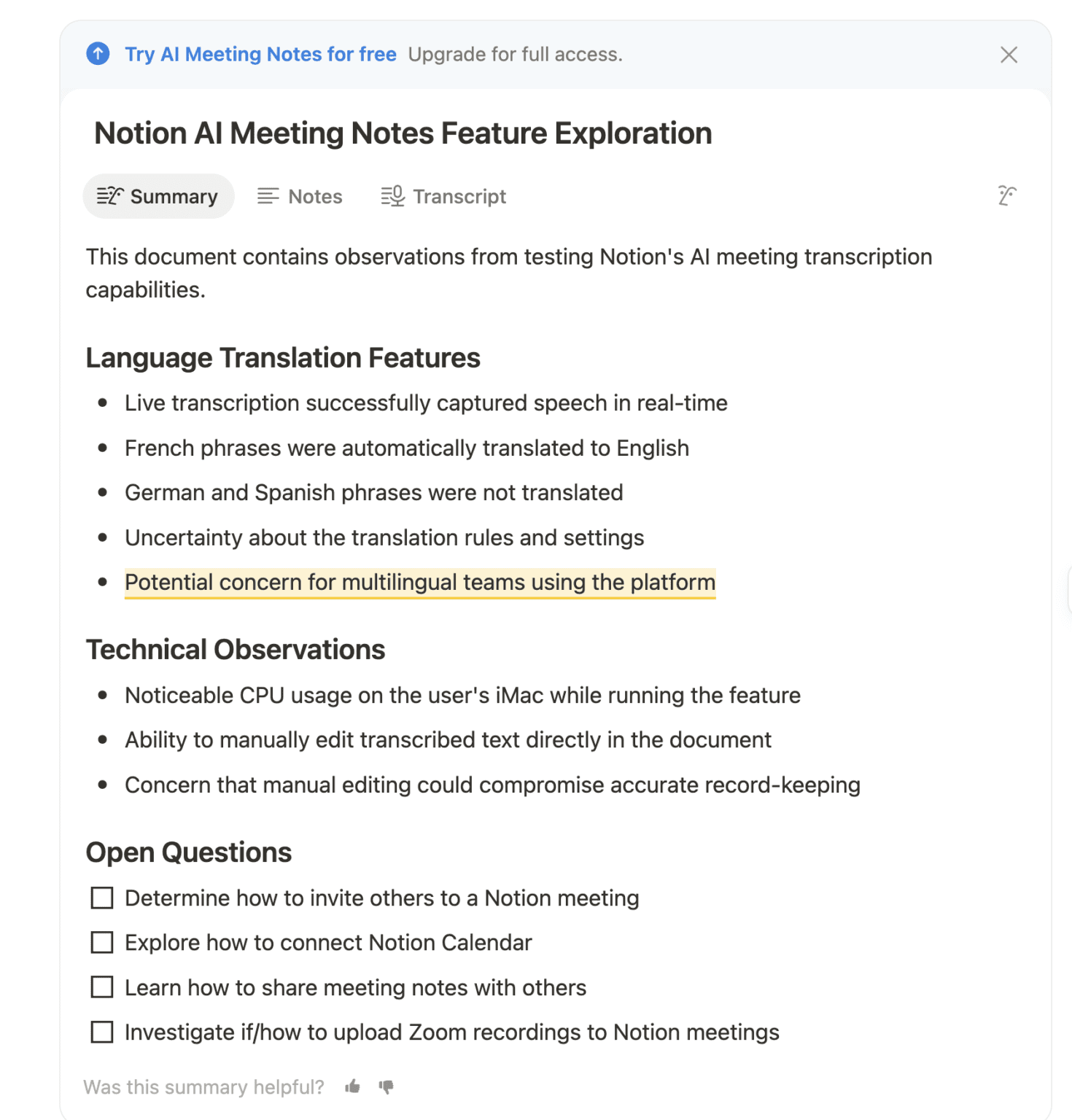Click the thumbs down feedback icon

click(x=387, y=1086)
